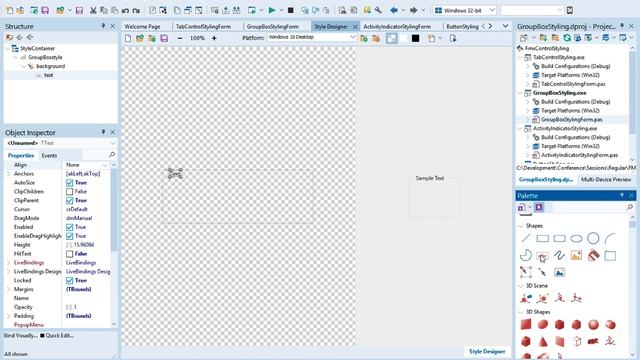This screenshot has height=360, width=640.
Task: Switch to the GroupBoxStylingForm tab
Action: (273, 27)
